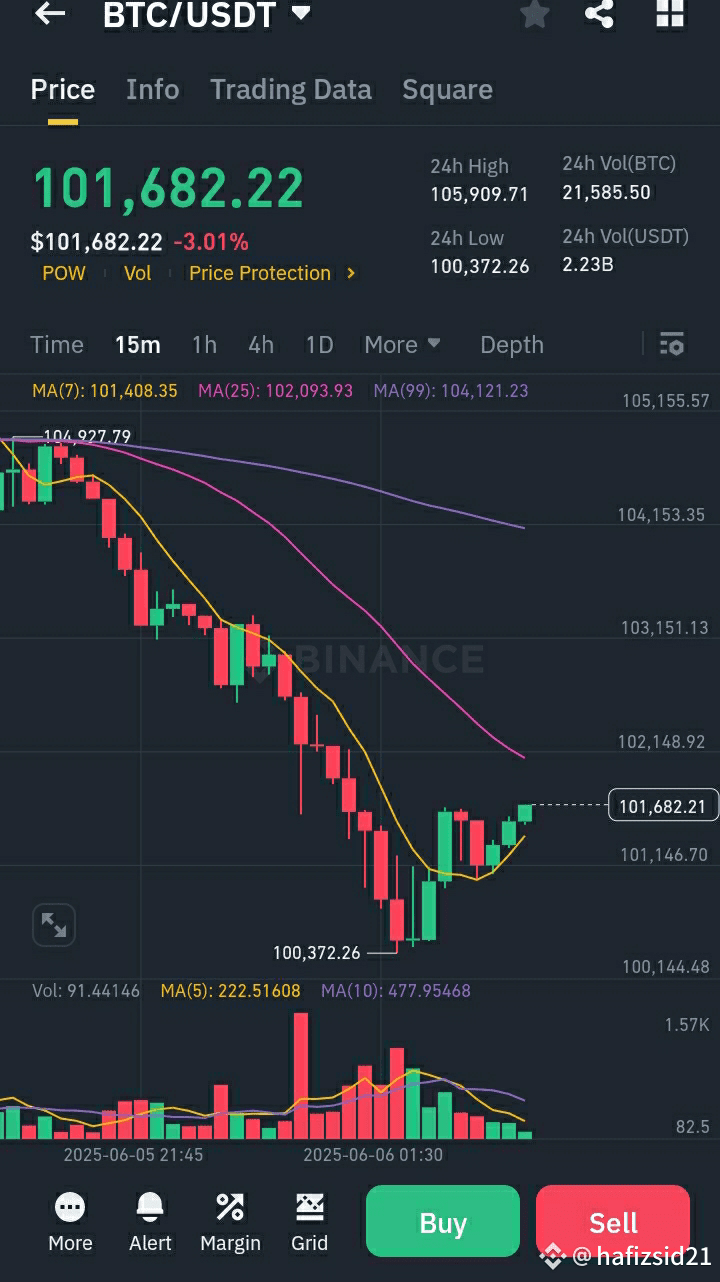Screen dimensions: 720x1282
Task: Tap the 2025-06-05 21:45 time axis label
Action: tap(133, 1155)
